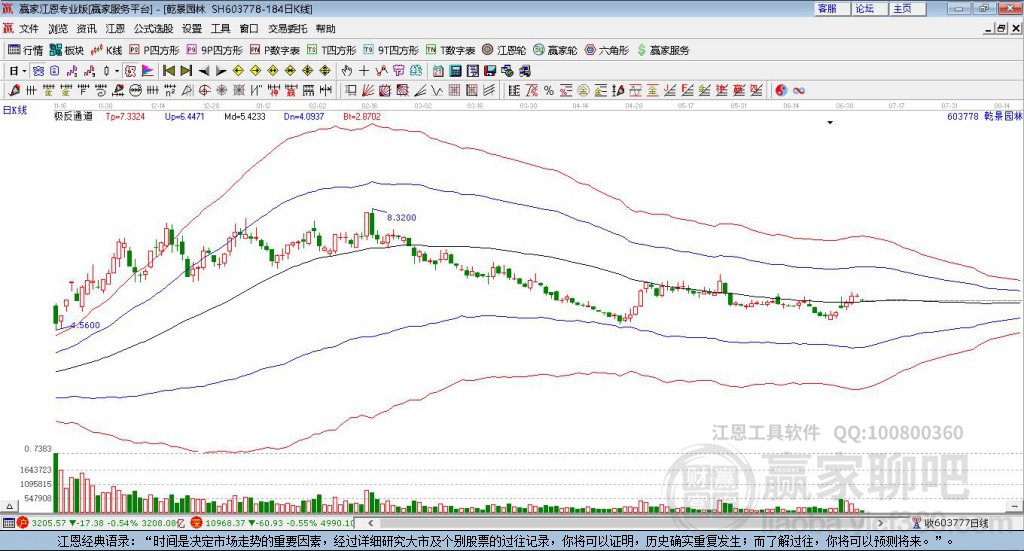Viewport: 1024px width, 551px height.
Task: Step right with black right arrow
Action: [221, 71]
